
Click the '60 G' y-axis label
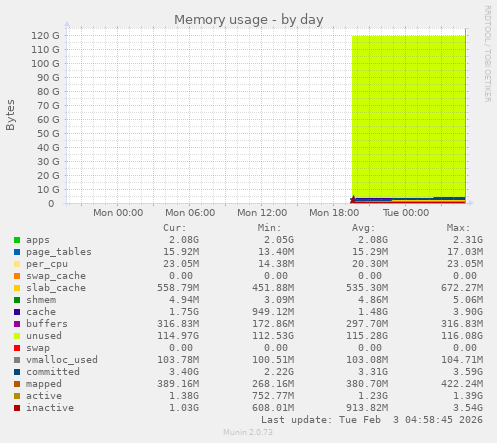click(48, 120)
